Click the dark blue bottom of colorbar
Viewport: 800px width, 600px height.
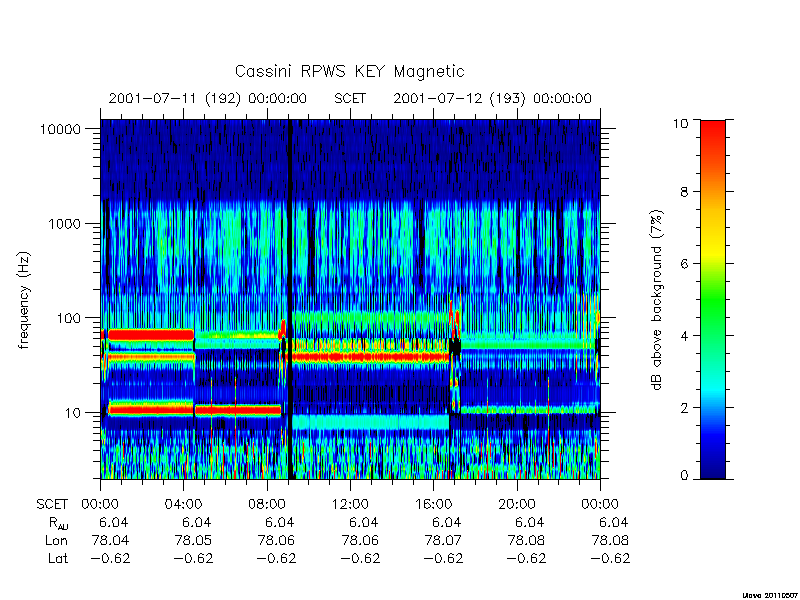pyautogui.click(x=713, y=467)
